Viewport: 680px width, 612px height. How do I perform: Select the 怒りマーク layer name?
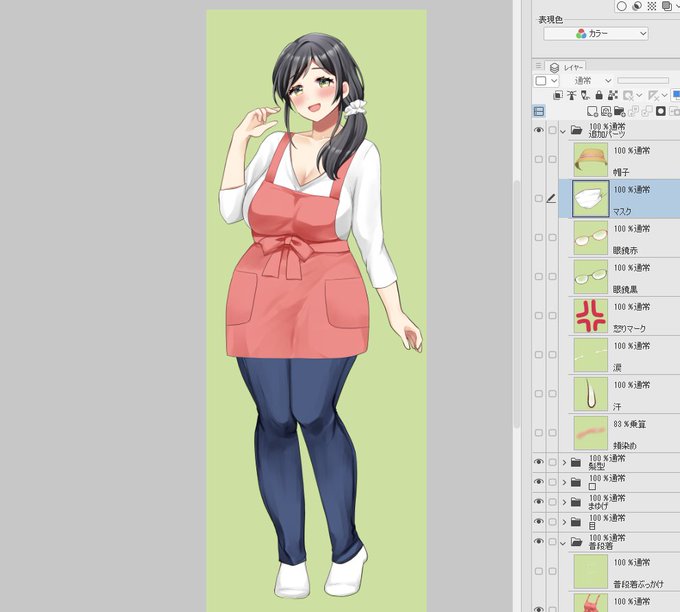coord(629,329)
